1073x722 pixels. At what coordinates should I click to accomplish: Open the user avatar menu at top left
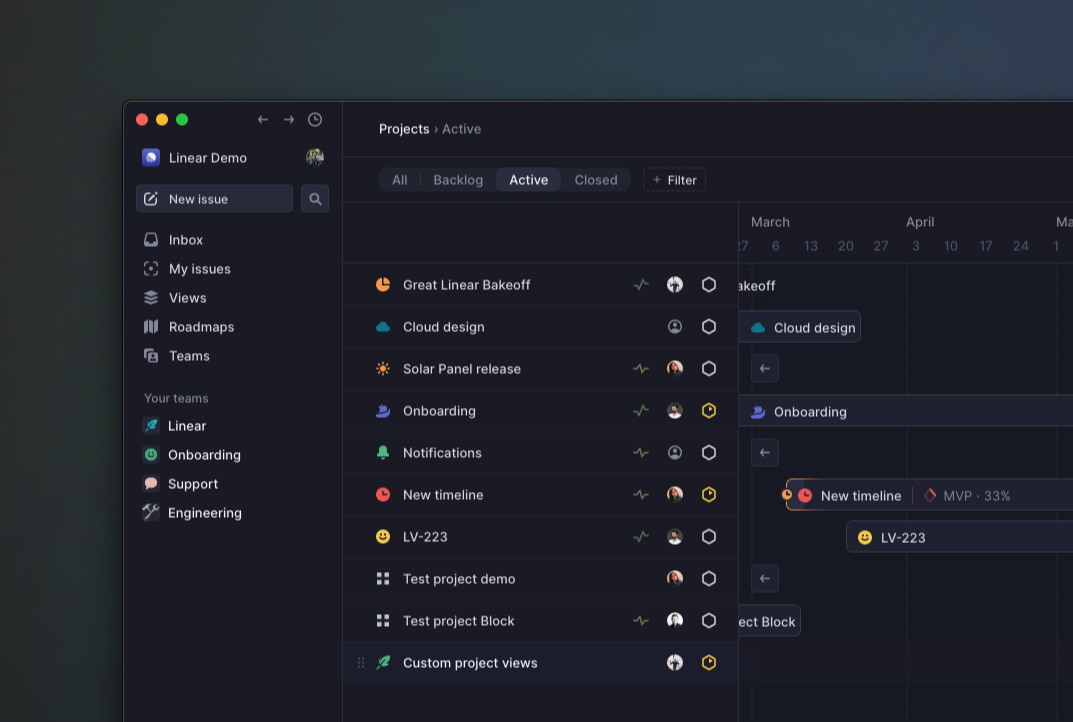pos(314,158)
